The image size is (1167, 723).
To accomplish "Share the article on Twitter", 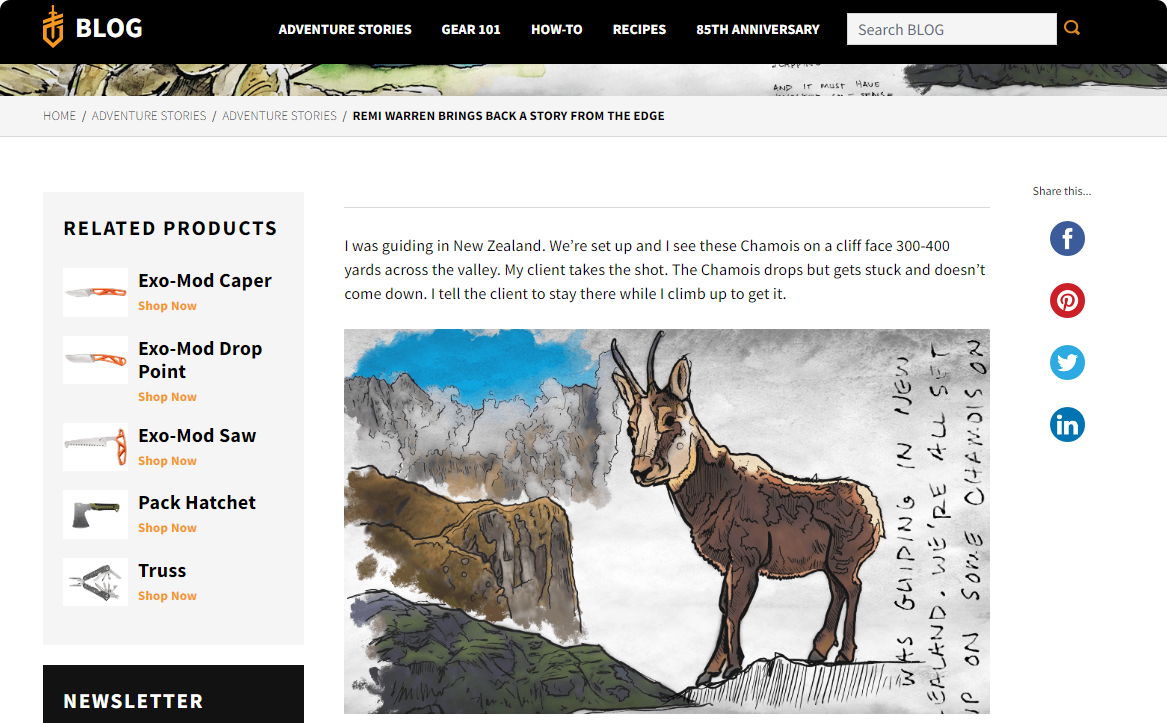I will click(x=1067, y=363).
